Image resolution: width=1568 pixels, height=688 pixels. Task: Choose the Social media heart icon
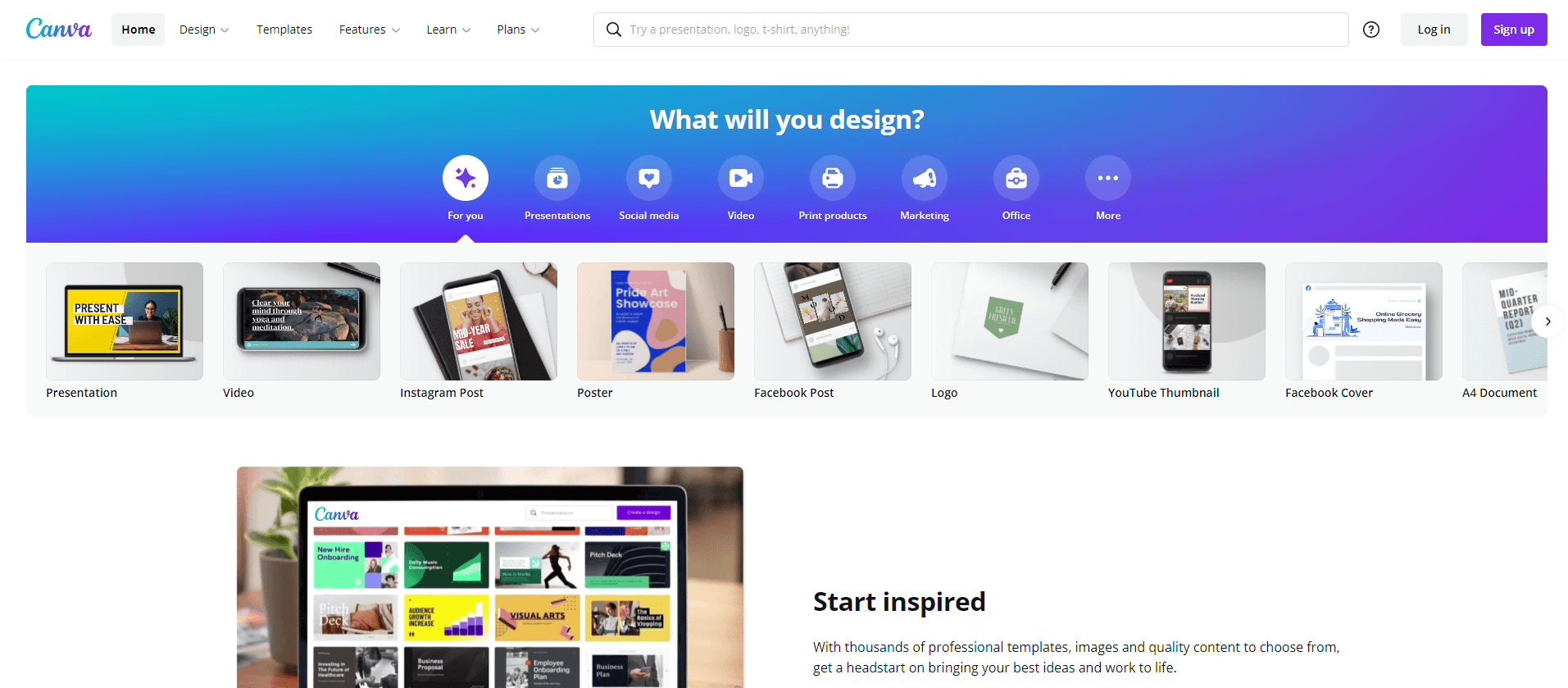click(649, 178)
